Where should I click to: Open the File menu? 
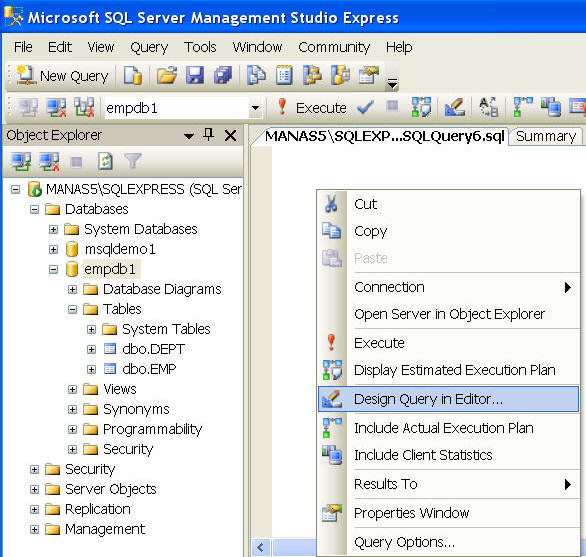(23, 47)
